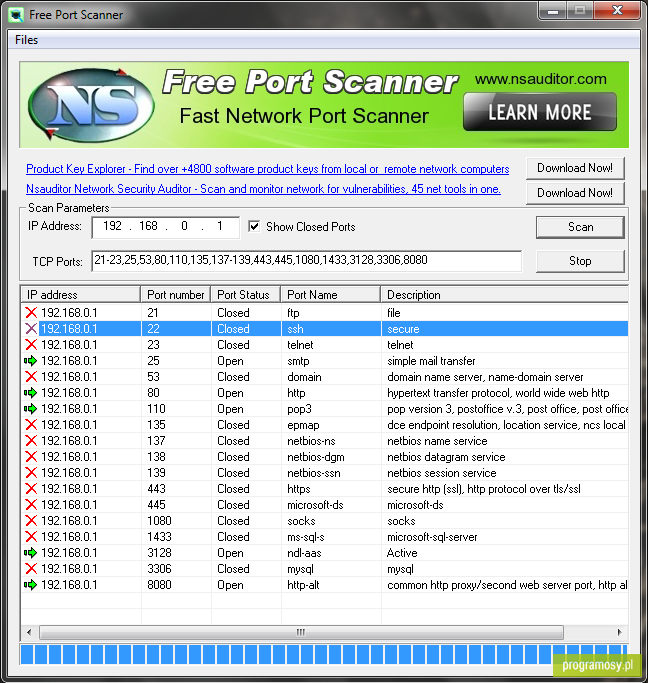This screenshot has height=683, width=648.
Task: Click the red X icon for port 443
Action: click(x=31, y=489)
